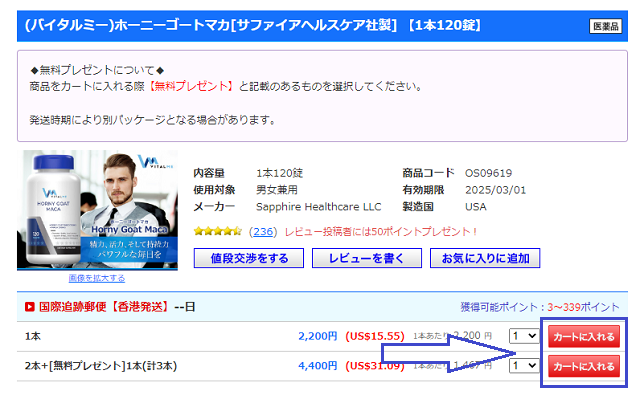The image size is (640, 395).
Task: Open the 236 reviews link
Action: click(x=263, y=232)
